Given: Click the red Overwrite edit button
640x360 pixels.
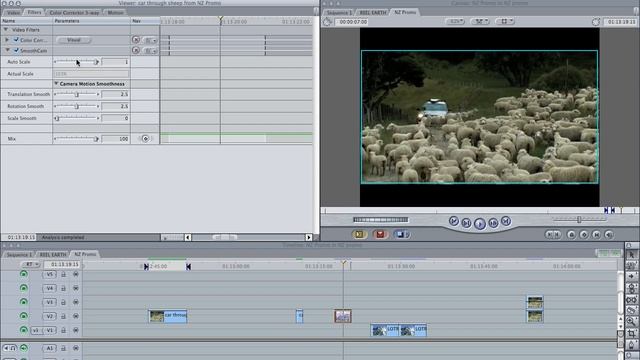Looking at the screenshot, I should tap(380, 234).
